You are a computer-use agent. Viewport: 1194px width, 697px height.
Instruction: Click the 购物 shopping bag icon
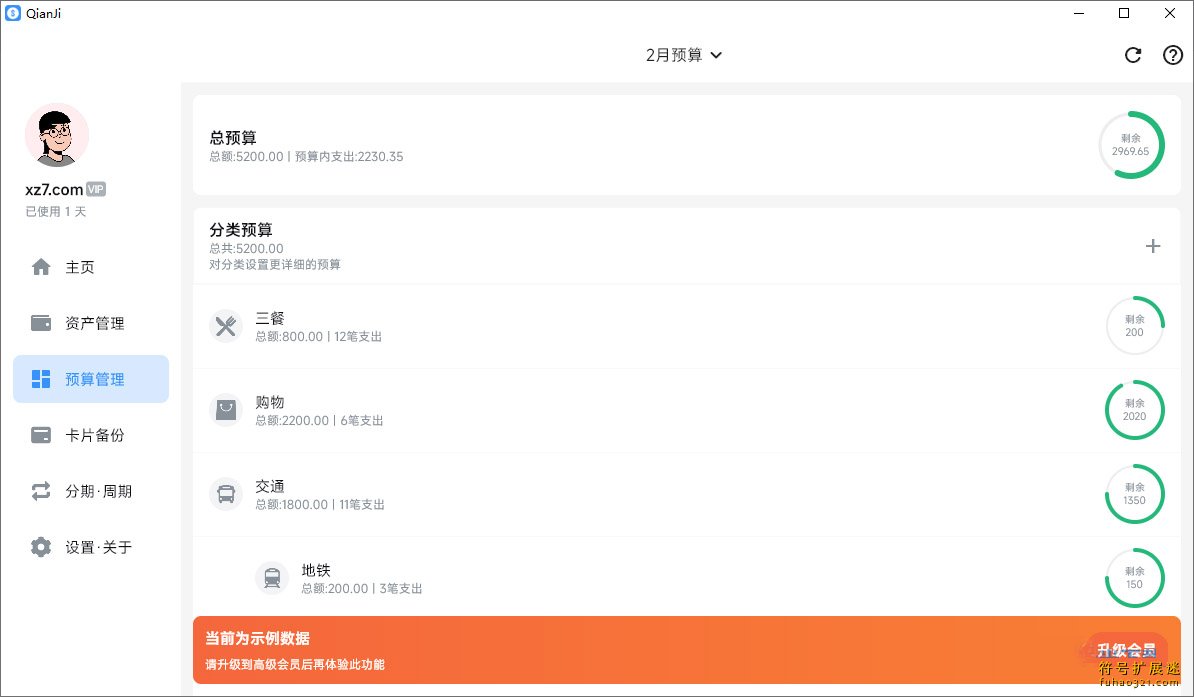pyautogui.click(x=226, y=410)
